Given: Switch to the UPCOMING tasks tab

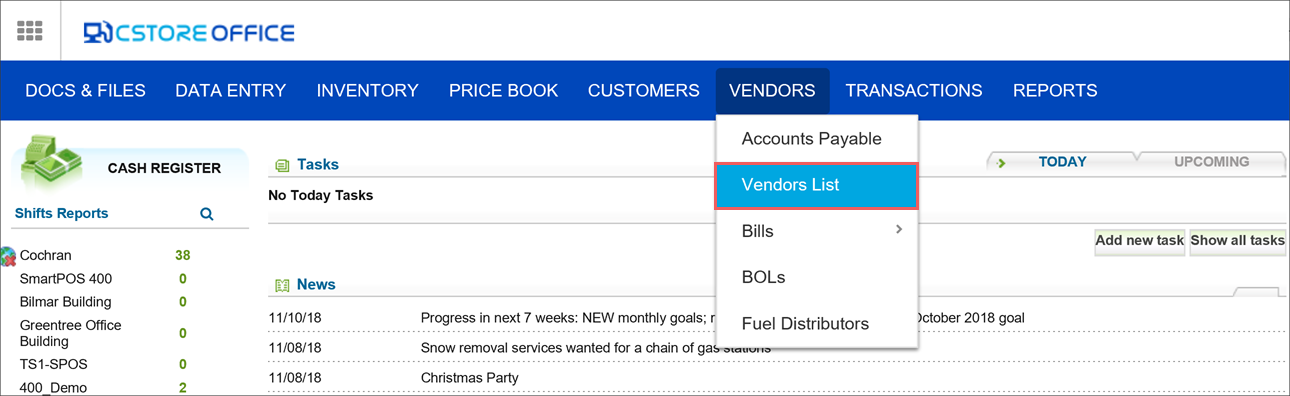Looking at the screenshot, I should pyautogui.click(x=1211, y=162).
